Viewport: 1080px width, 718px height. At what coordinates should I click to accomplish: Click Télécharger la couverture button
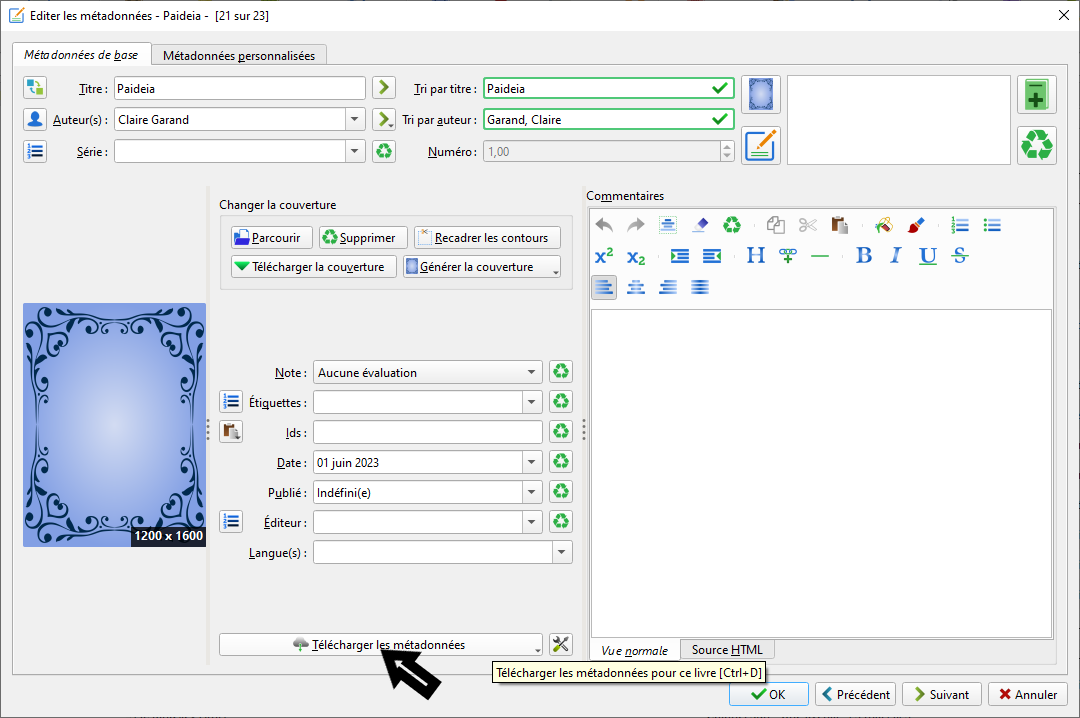click(313, 267)
